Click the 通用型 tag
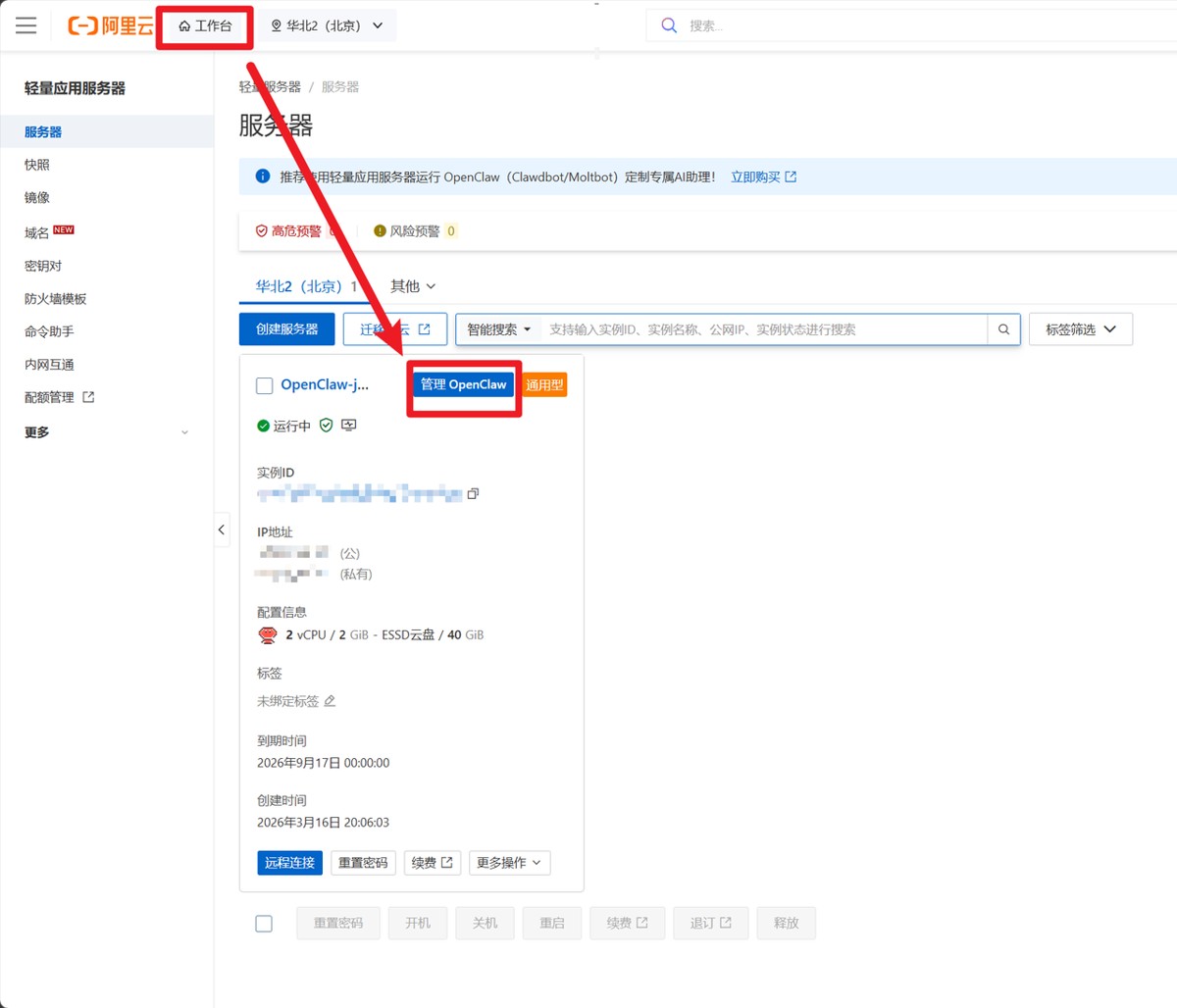This screenshot has width=1177, height=1008. coord(544,385)
